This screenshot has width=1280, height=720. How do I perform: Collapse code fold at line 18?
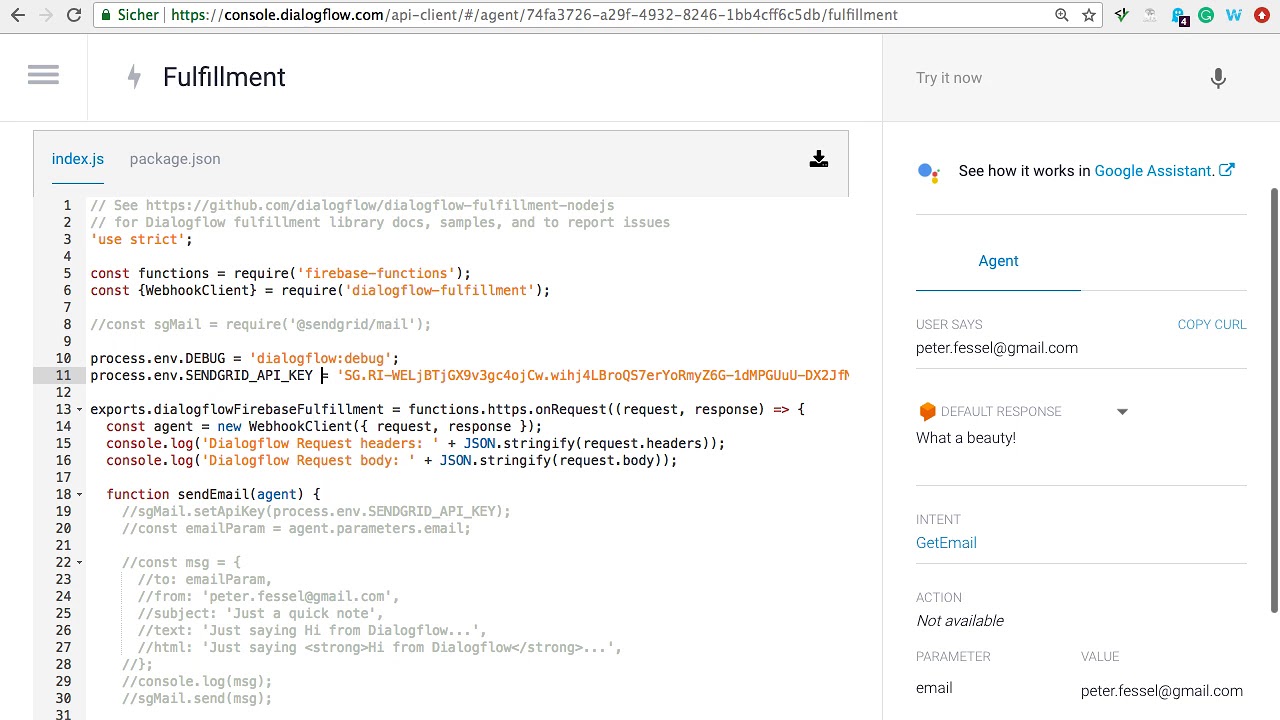[x=80, y=494]
